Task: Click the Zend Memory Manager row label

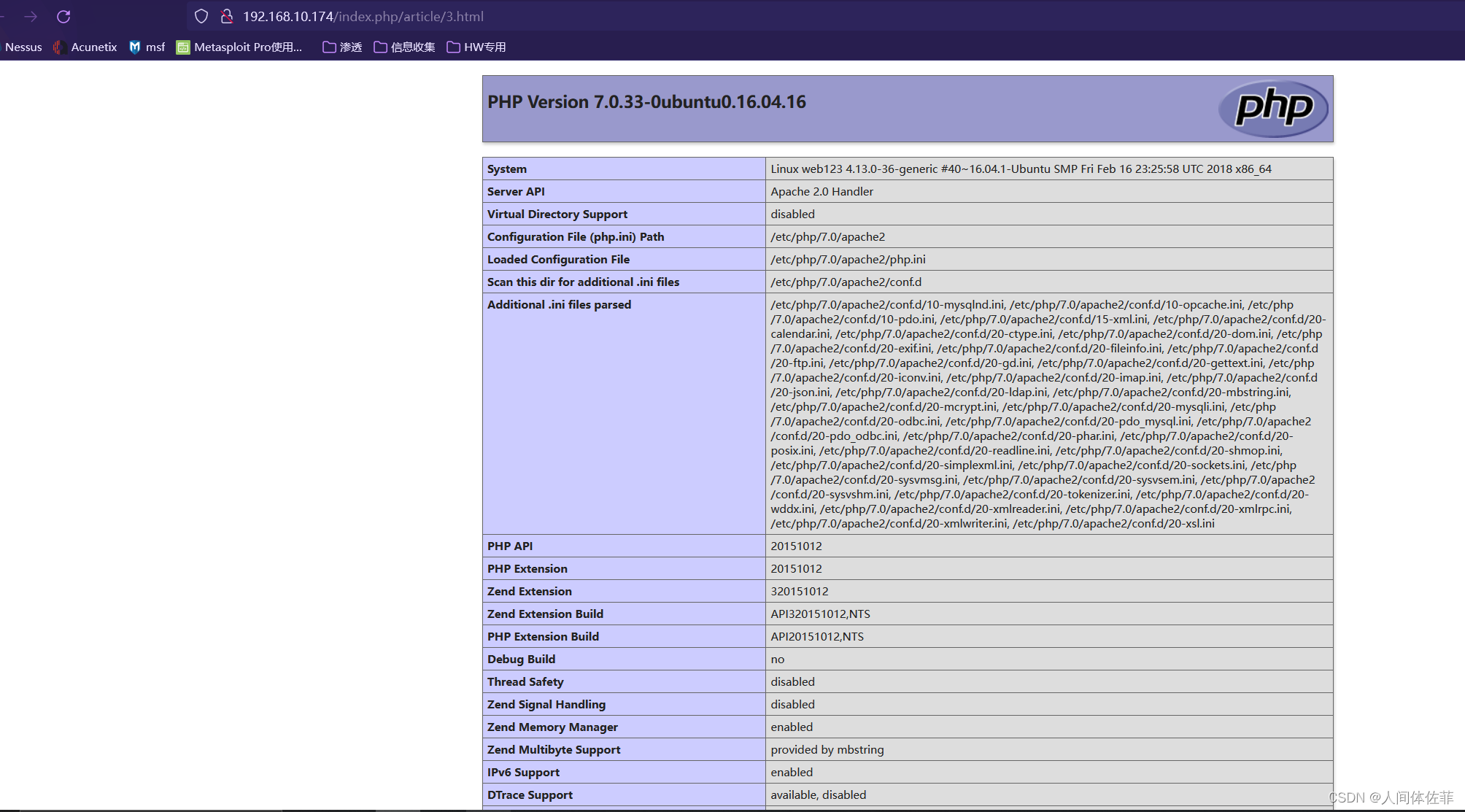Action: (x=552, y=727)
